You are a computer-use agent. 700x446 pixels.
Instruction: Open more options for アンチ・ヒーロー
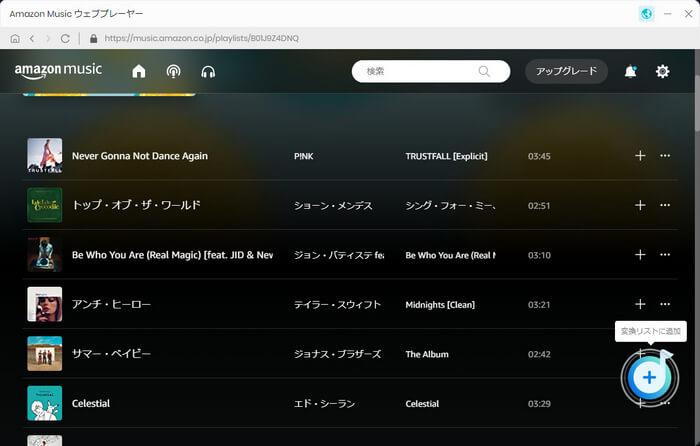(665, 304)
